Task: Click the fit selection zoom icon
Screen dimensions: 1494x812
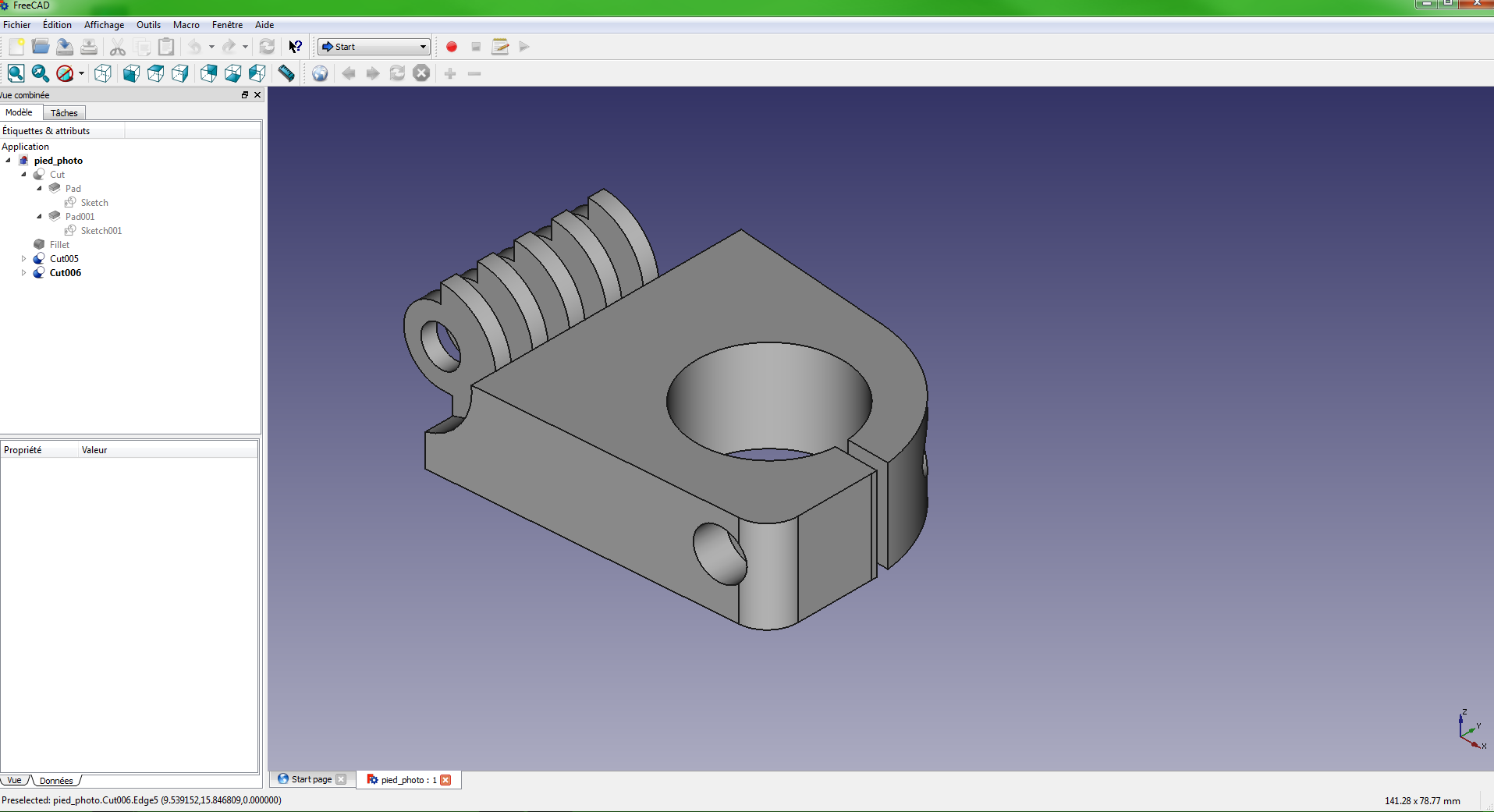Action: [x=41, y=73]
